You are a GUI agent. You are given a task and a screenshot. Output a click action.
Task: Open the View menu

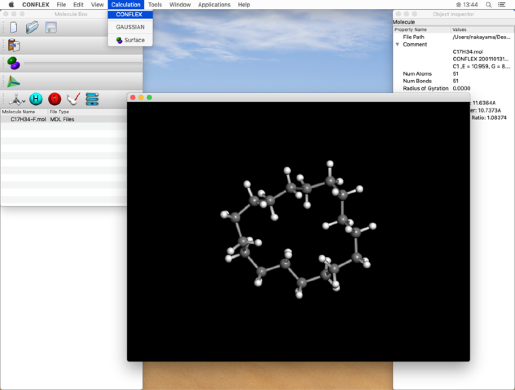tap(97, 5)
